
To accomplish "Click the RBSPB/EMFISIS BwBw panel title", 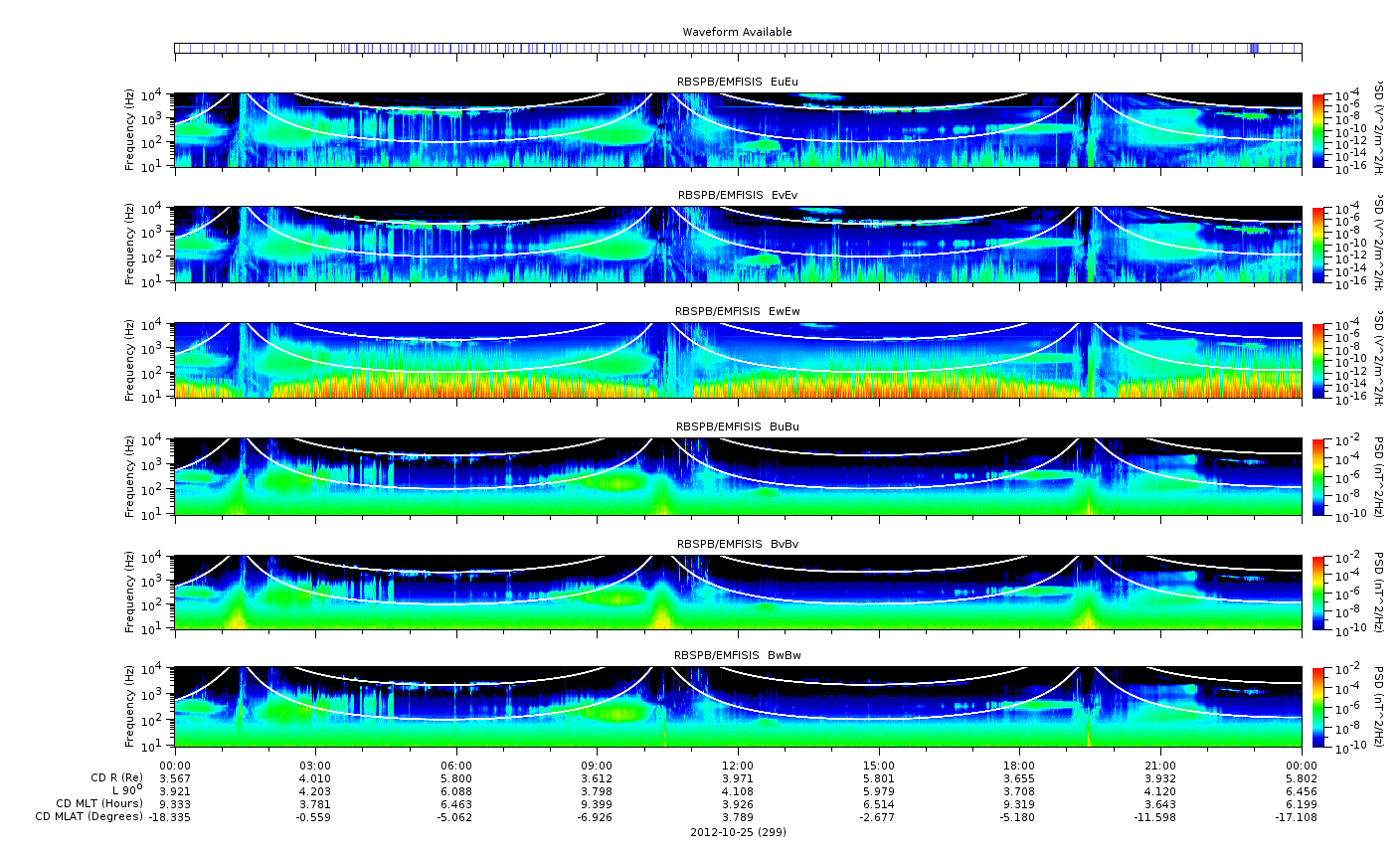I will click(x=737, y=655).
